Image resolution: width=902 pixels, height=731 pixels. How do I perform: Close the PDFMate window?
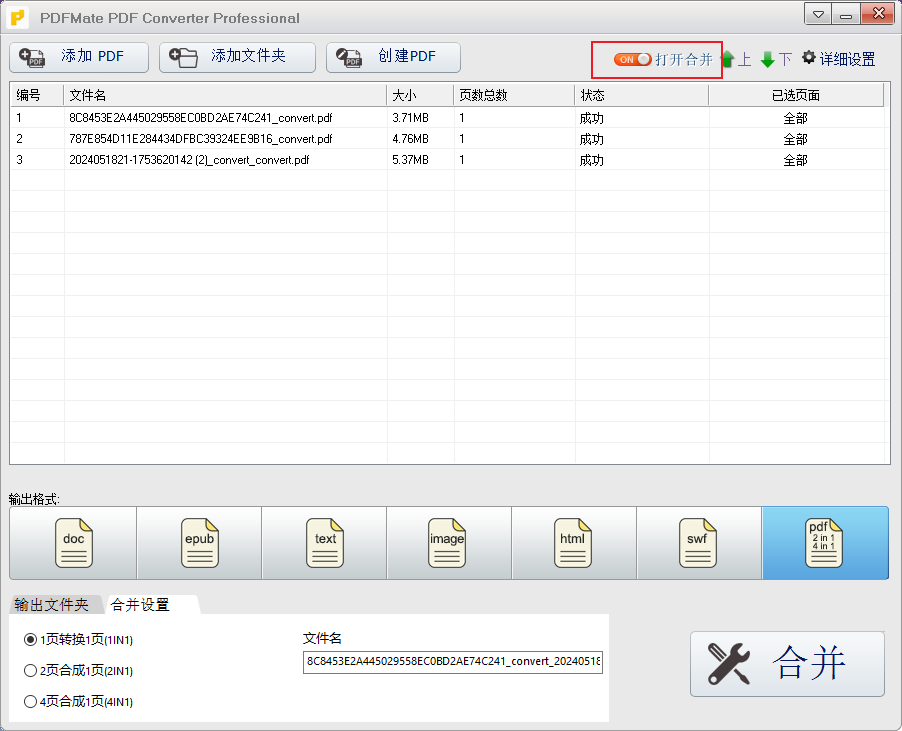point(878,14)
